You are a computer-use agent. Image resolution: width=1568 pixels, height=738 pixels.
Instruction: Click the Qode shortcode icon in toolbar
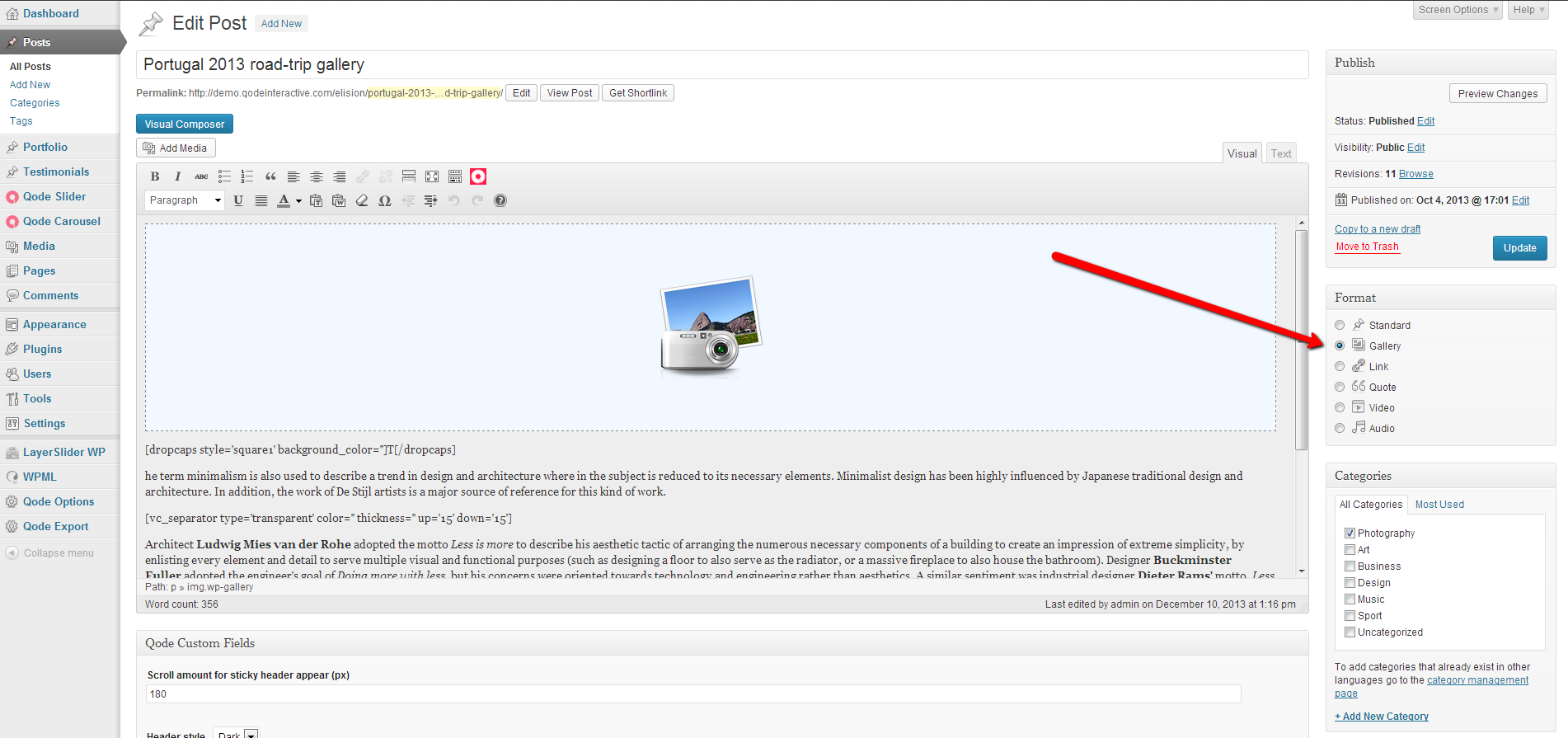click(x=478, y=176)
